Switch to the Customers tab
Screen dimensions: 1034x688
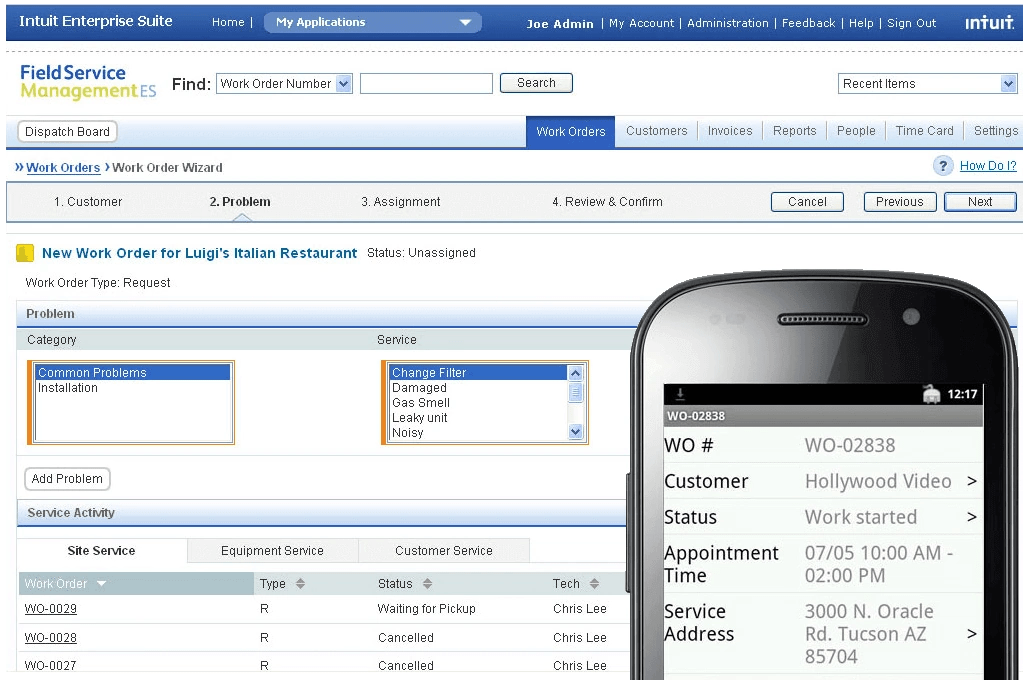pyautogui.click(x=656, y=130)
